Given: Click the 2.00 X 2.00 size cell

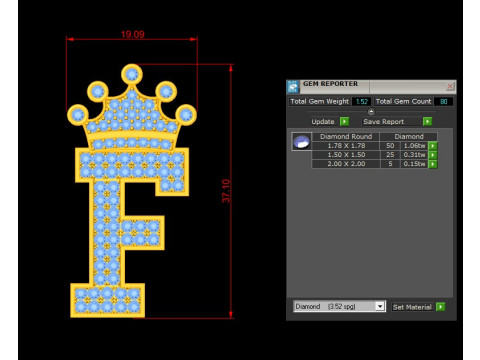Looking at the screenshot, I should coord(346,164).
